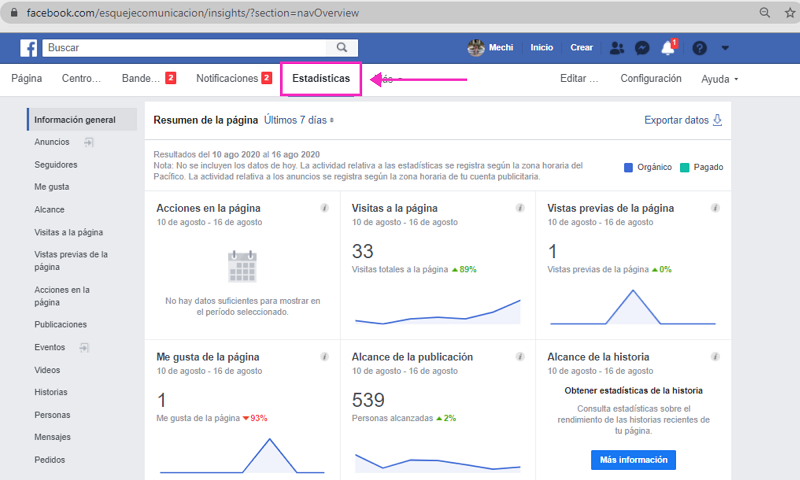Click info icon on Alcance de la historia
Image resolution: width=800 pixels, height=480 pixels.
[715, 357]
